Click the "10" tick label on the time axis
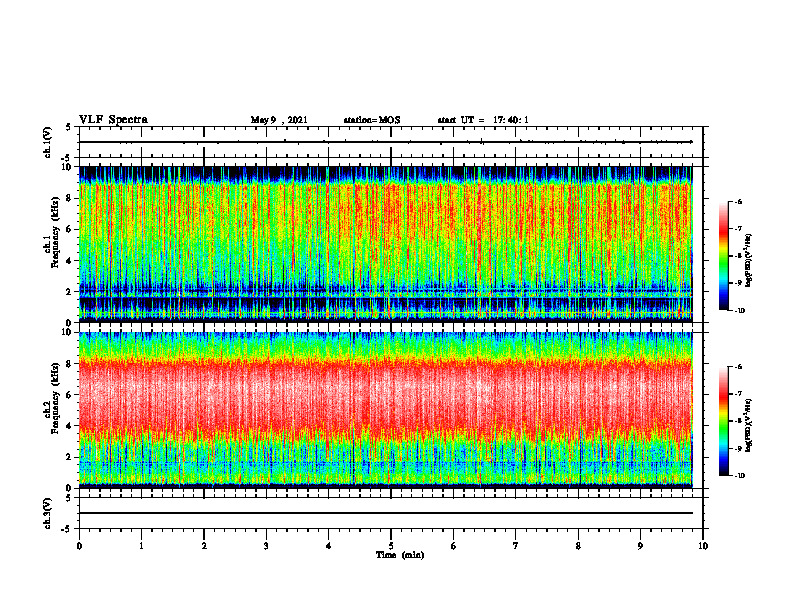Screen dimensions: 792x612 [703, 546]
